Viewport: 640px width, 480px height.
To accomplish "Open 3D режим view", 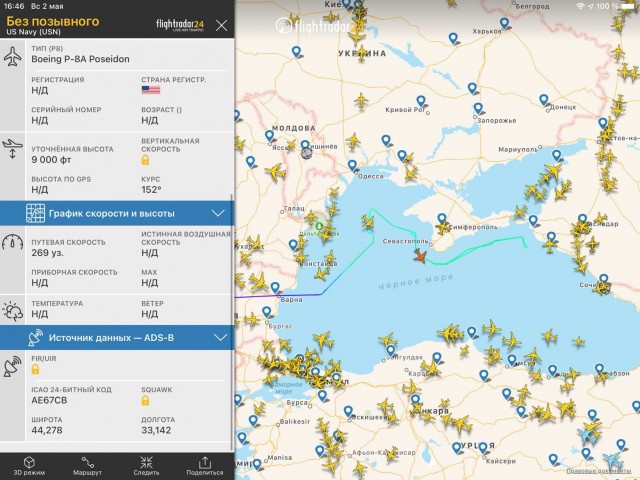I will [x=29, y=466].
